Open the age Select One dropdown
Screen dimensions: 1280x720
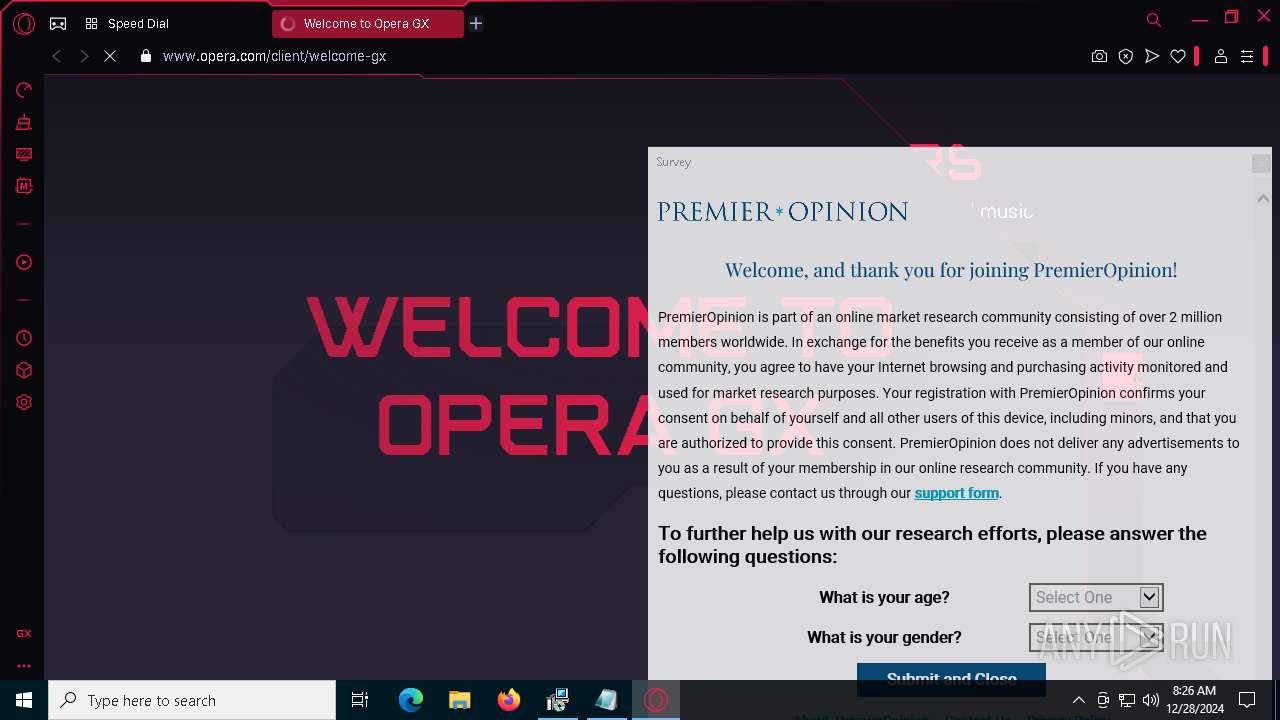[1096, 597]
